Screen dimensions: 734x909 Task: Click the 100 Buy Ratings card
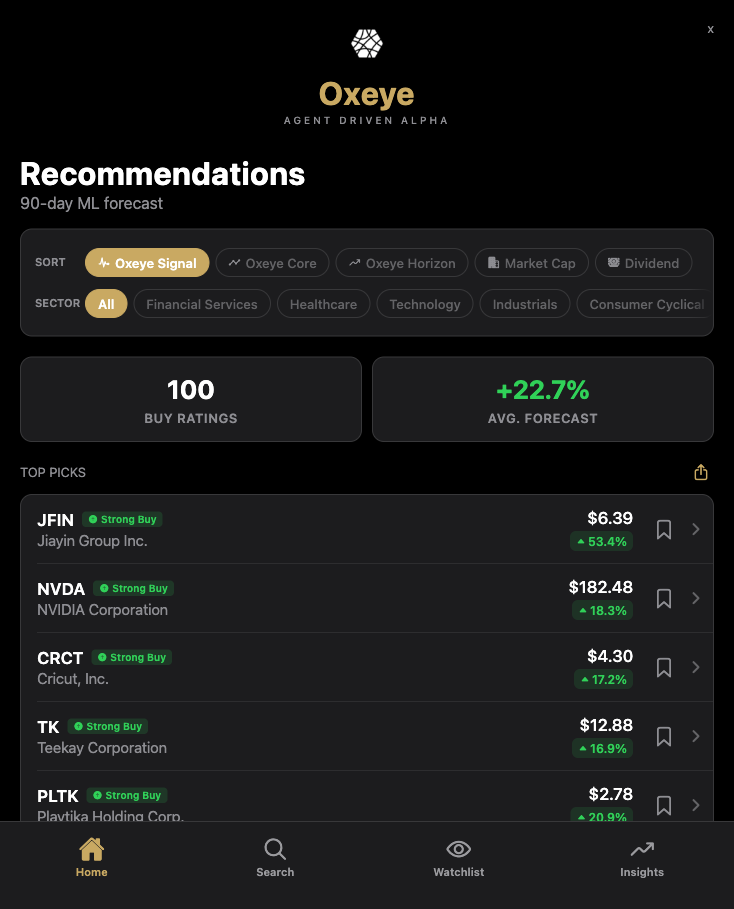click(190, 398)
